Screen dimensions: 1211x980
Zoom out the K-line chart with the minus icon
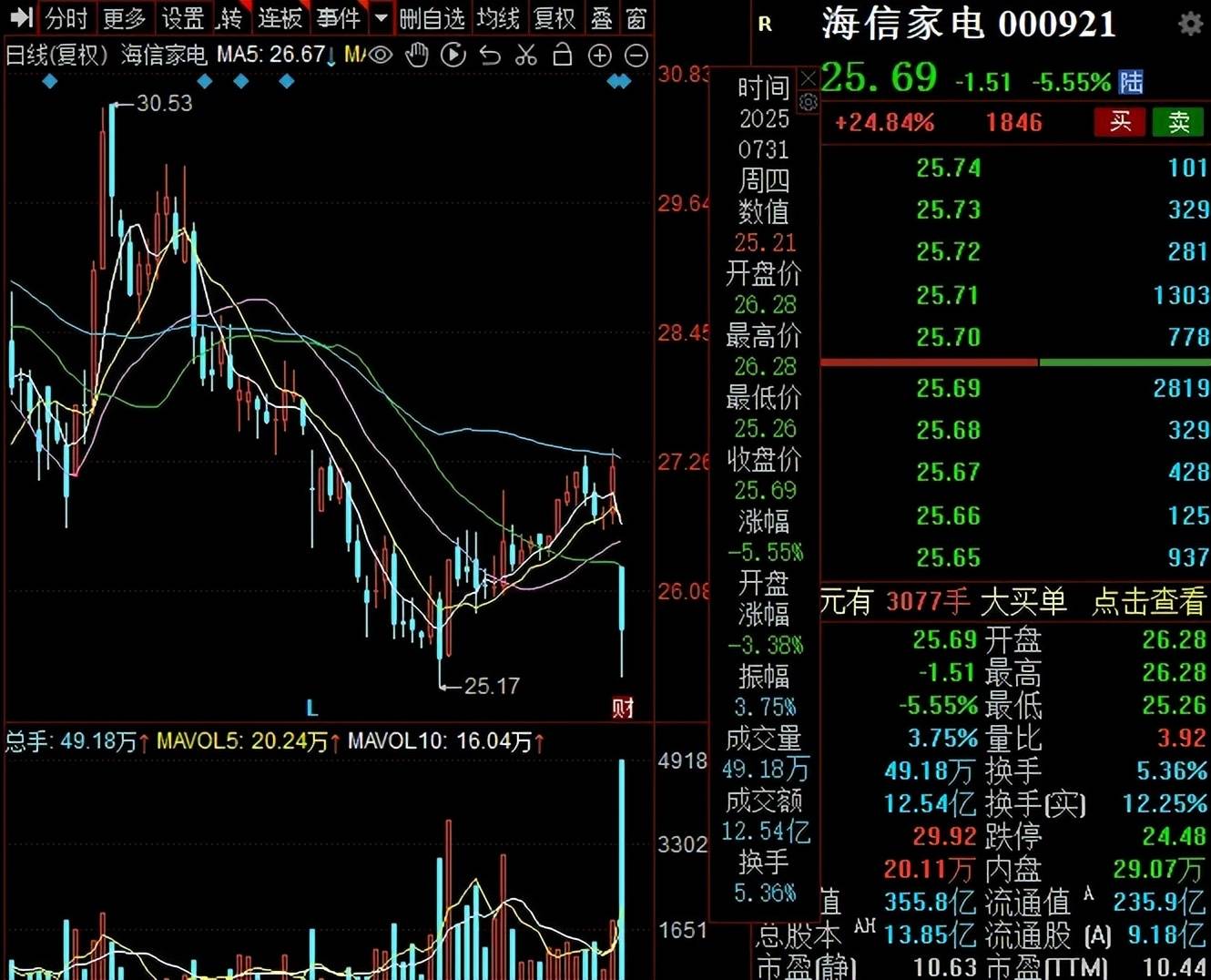coord(636,56)
